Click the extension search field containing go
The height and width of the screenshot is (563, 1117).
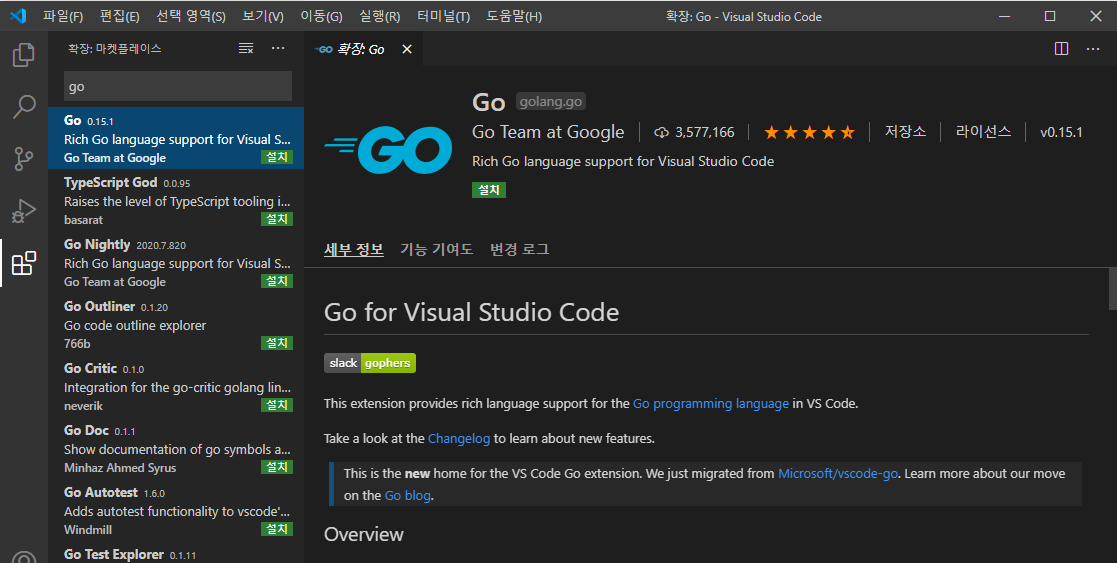pyautogui.click(x=178, y=86)
